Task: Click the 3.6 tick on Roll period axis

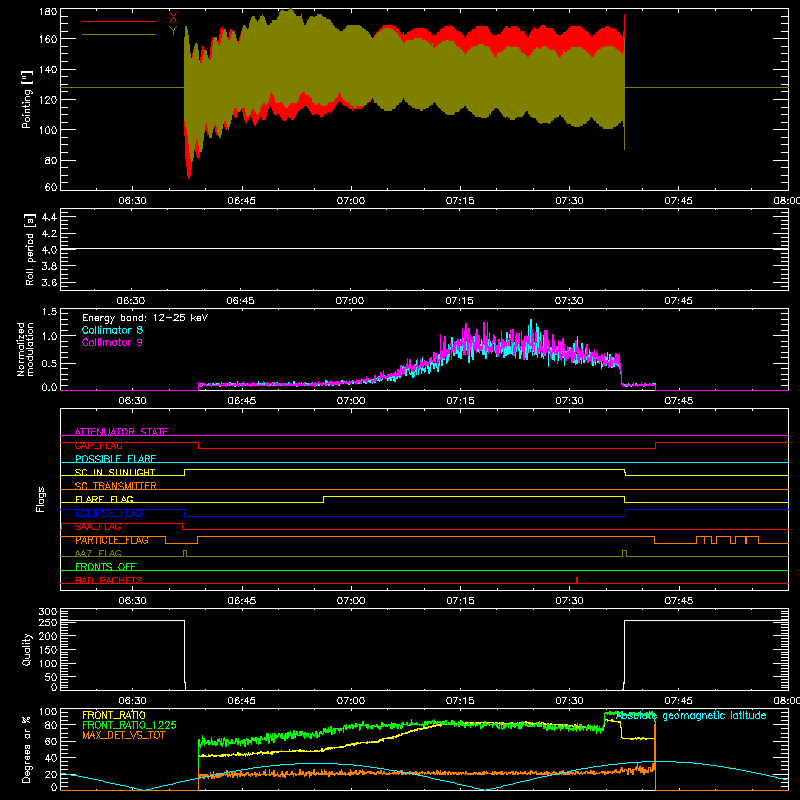Action: click(x=49, y=282)
